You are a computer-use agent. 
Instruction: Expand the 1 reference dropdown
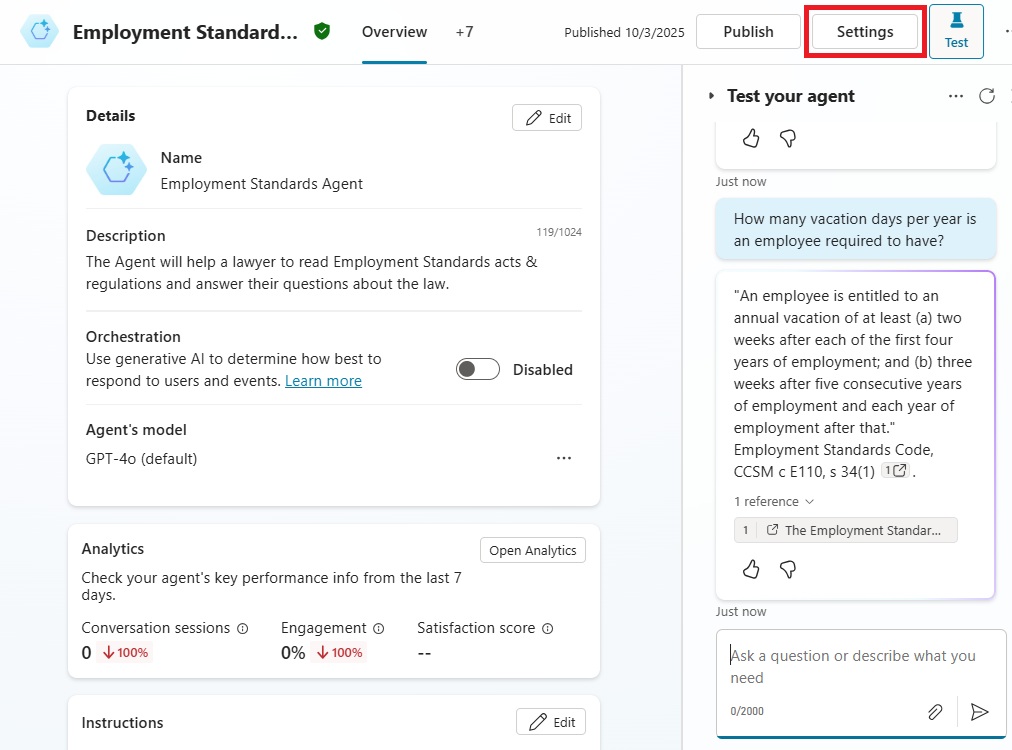774,502
